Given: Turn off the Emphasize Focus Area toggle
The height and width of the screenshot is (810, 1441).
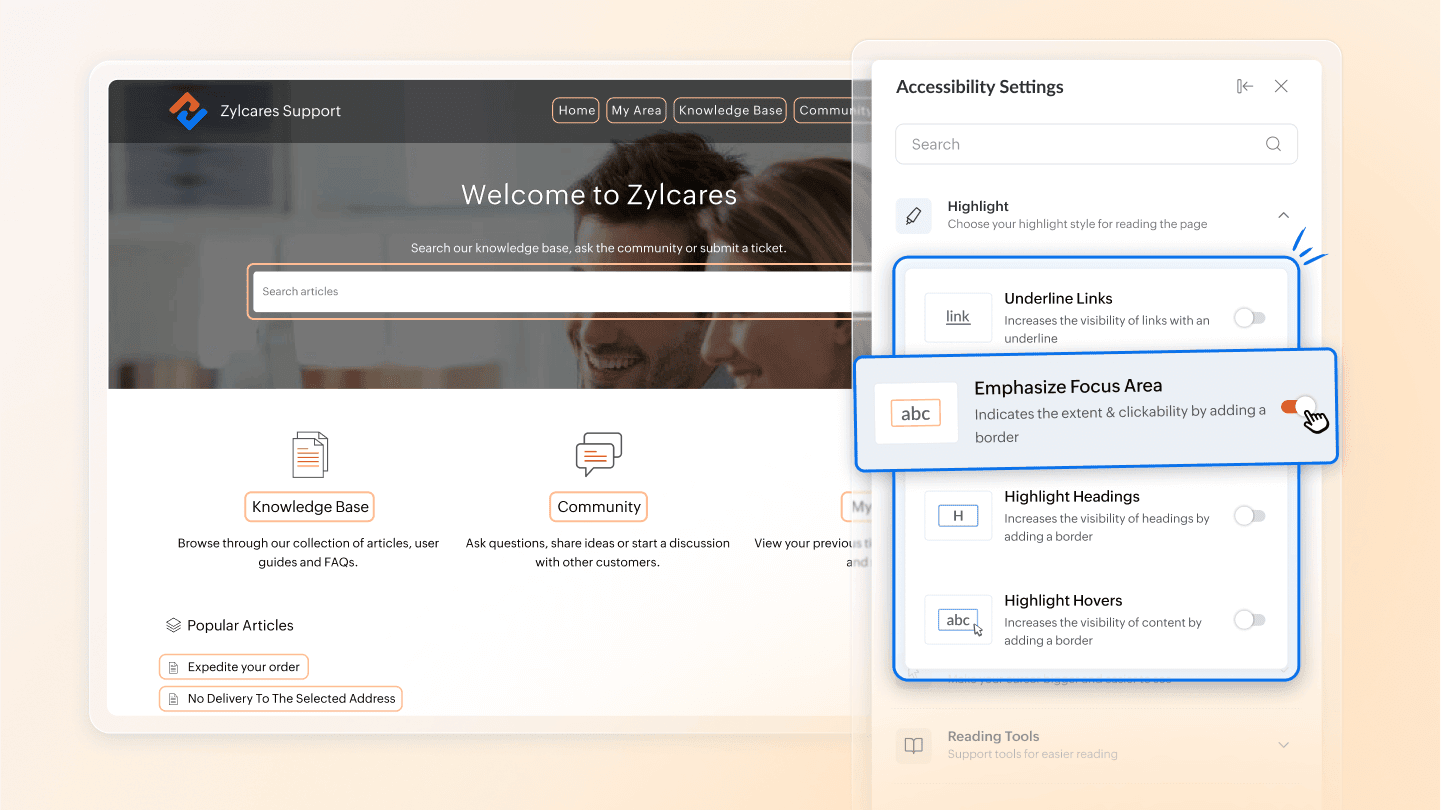Looking at the screenshot, I should pos(1298,407).
